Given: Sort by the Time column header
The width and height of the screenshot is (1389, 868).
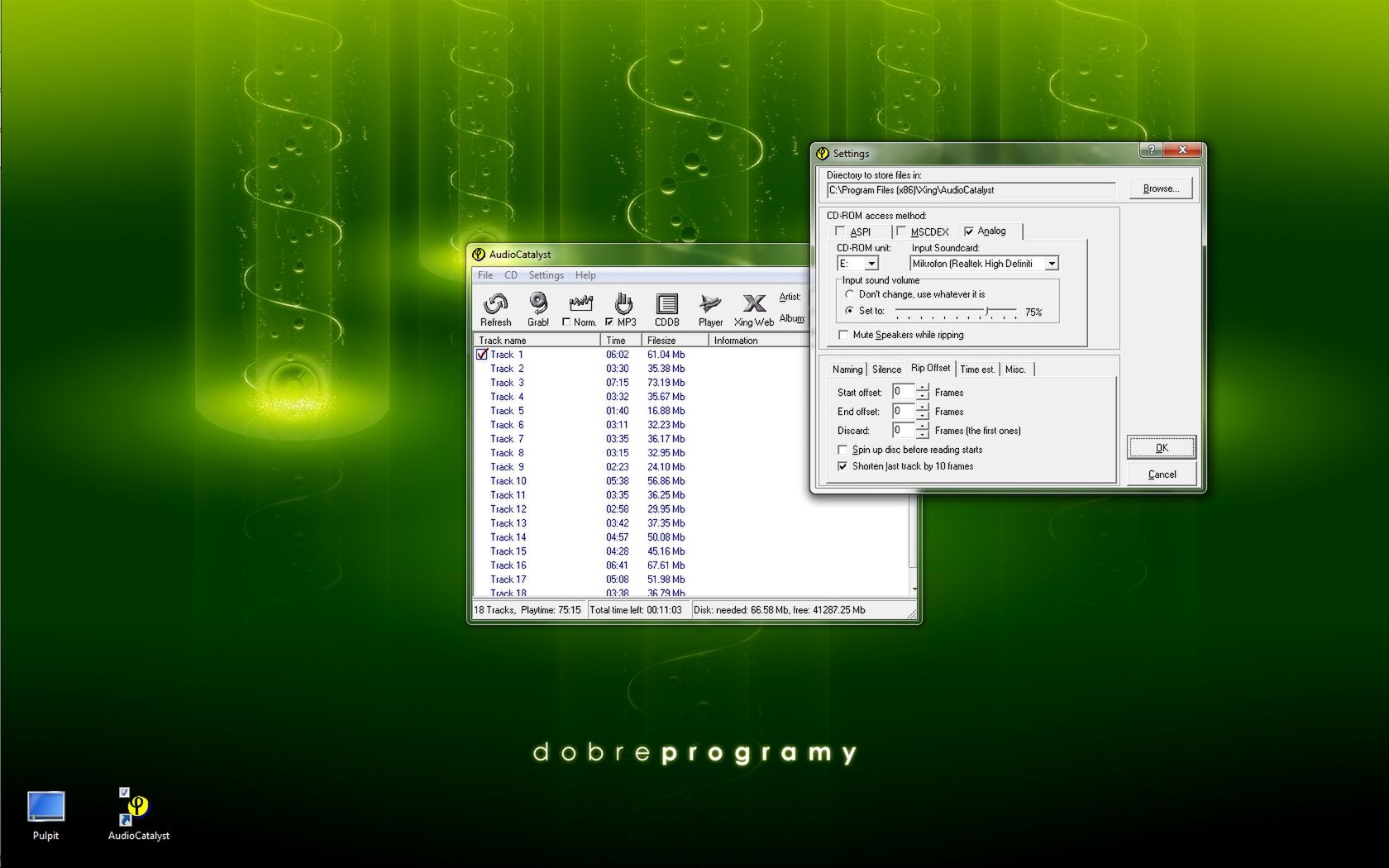Looking at the screenshot, I should [x=621, y=341].
